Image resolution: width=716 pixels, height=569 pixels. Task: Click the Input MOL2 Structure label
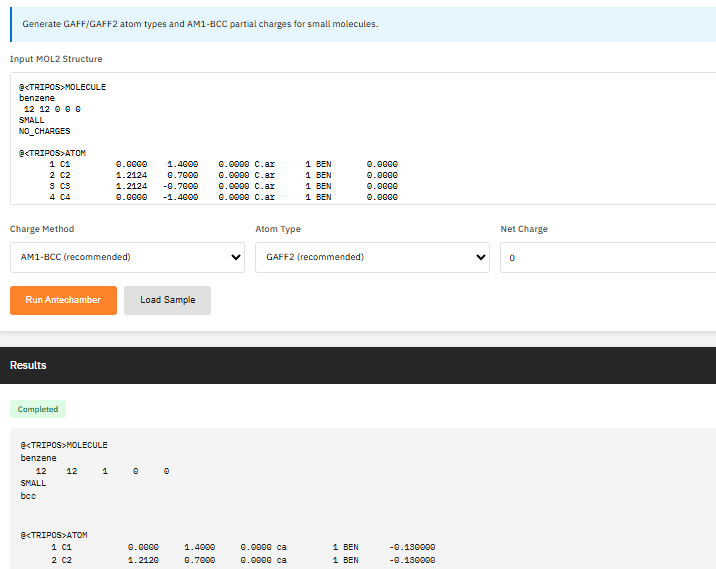[56, 59]
